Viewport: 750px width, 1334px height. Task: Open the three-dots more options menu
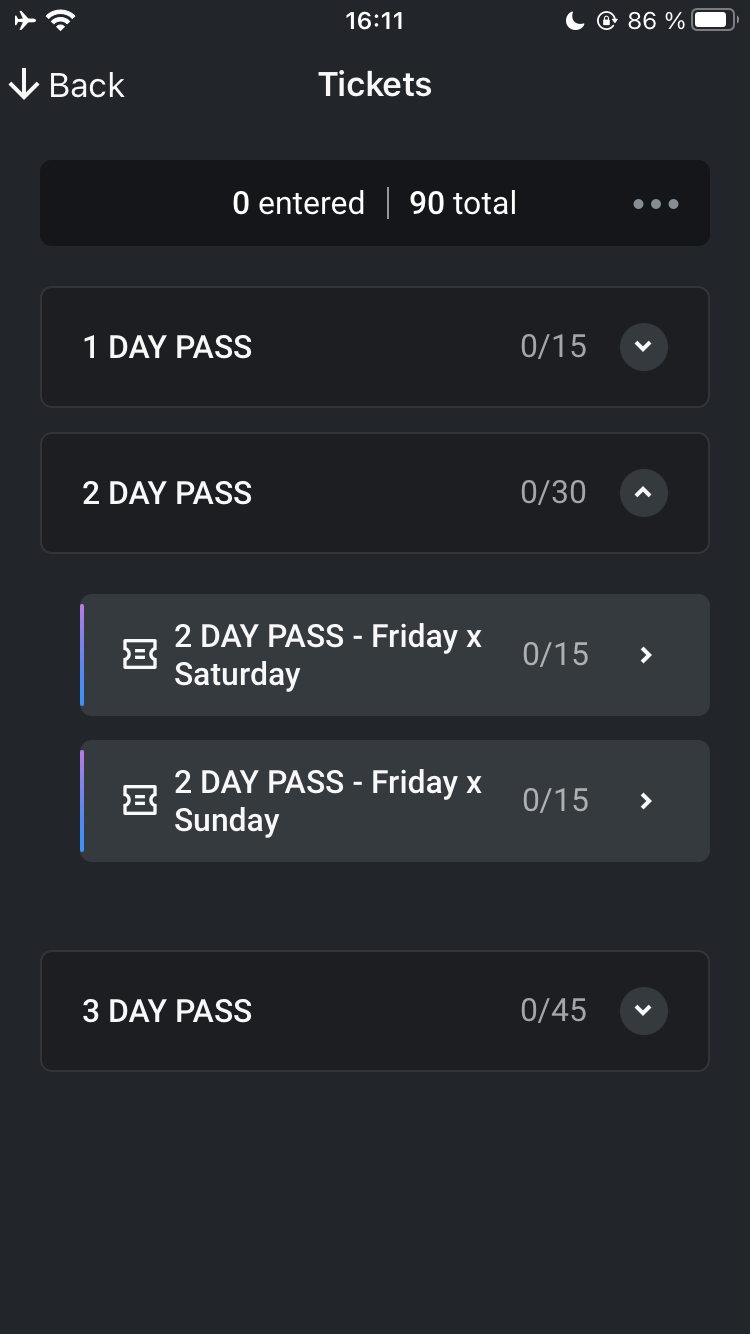(656, 204)
